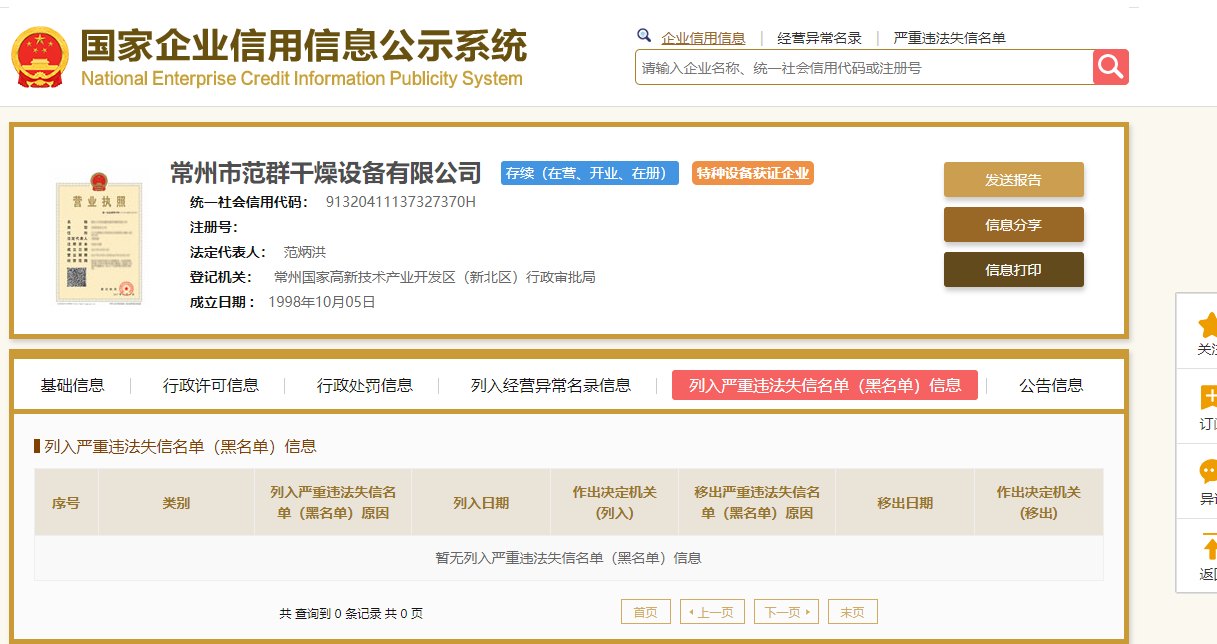Click the 作出决定机关（移出） column header
The width and height of the screenshot is (1217, 644).
click(x=1039, y=503)
